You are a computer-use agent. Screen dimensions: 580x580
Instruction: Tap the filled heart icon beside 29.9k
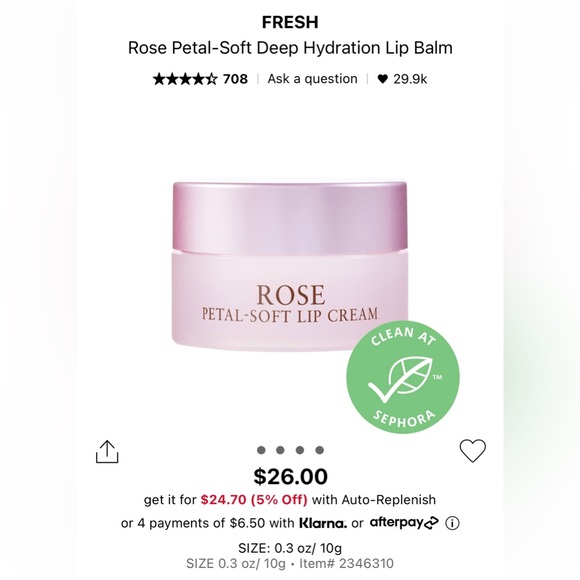coord(382,79)
